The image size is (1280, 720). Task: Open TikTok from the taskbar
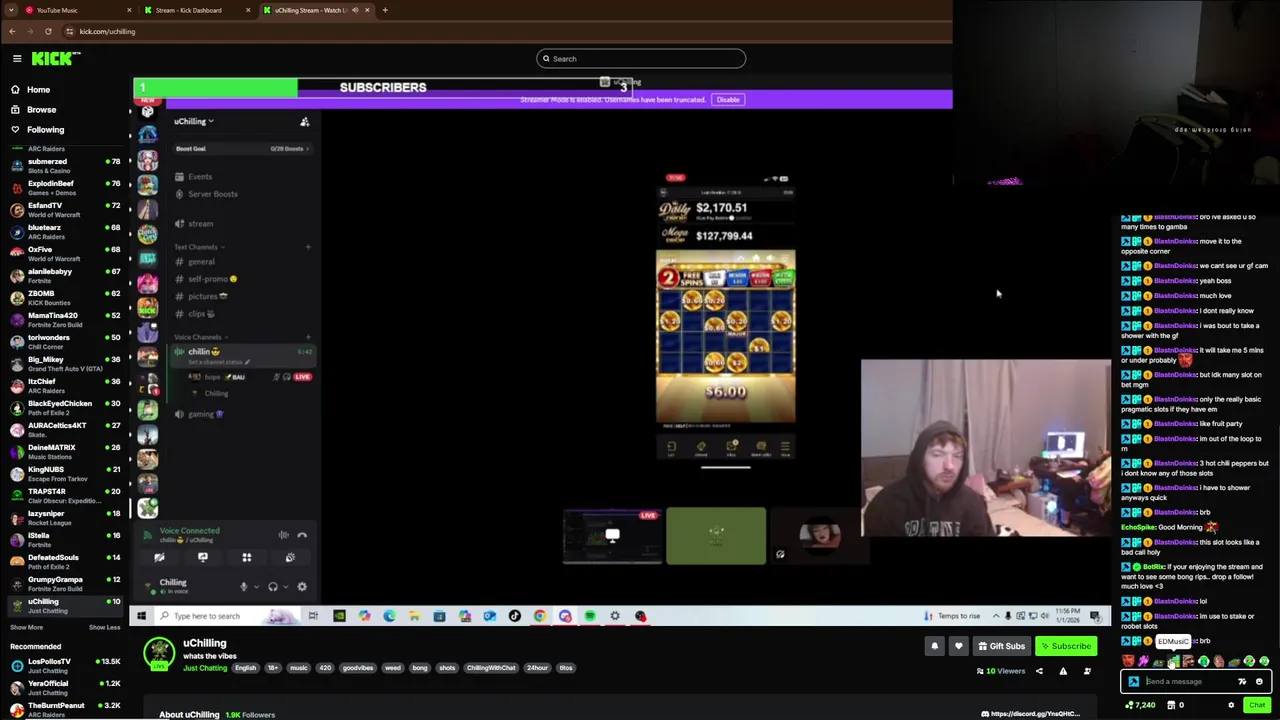pyautogui.click(x=515, y=616)
